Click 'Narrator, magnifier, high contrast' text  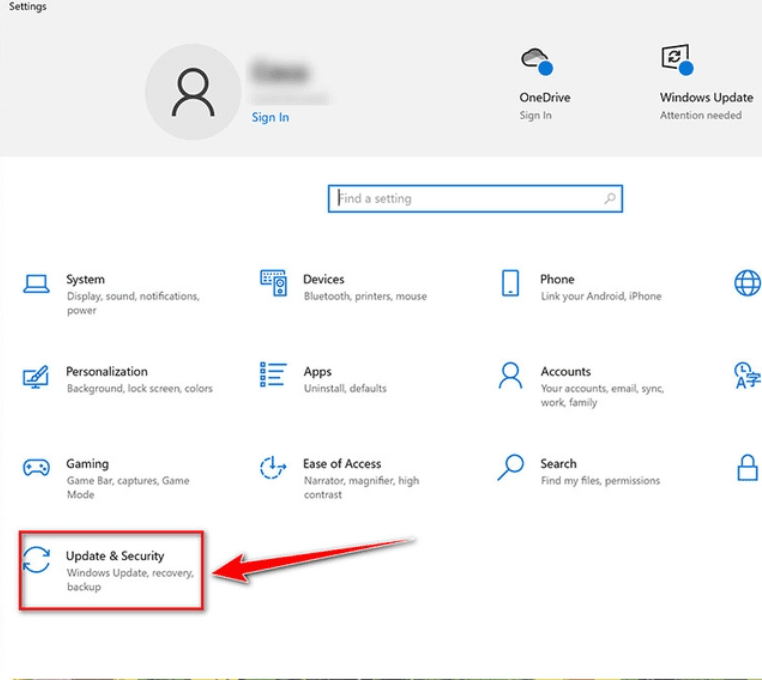pos(361,487)
